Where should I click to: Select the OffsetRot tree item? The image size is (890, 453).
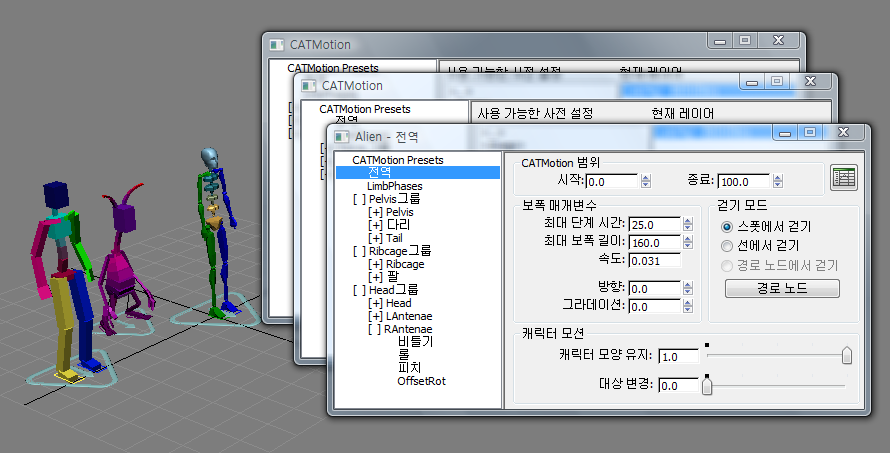tap(421, 381)
